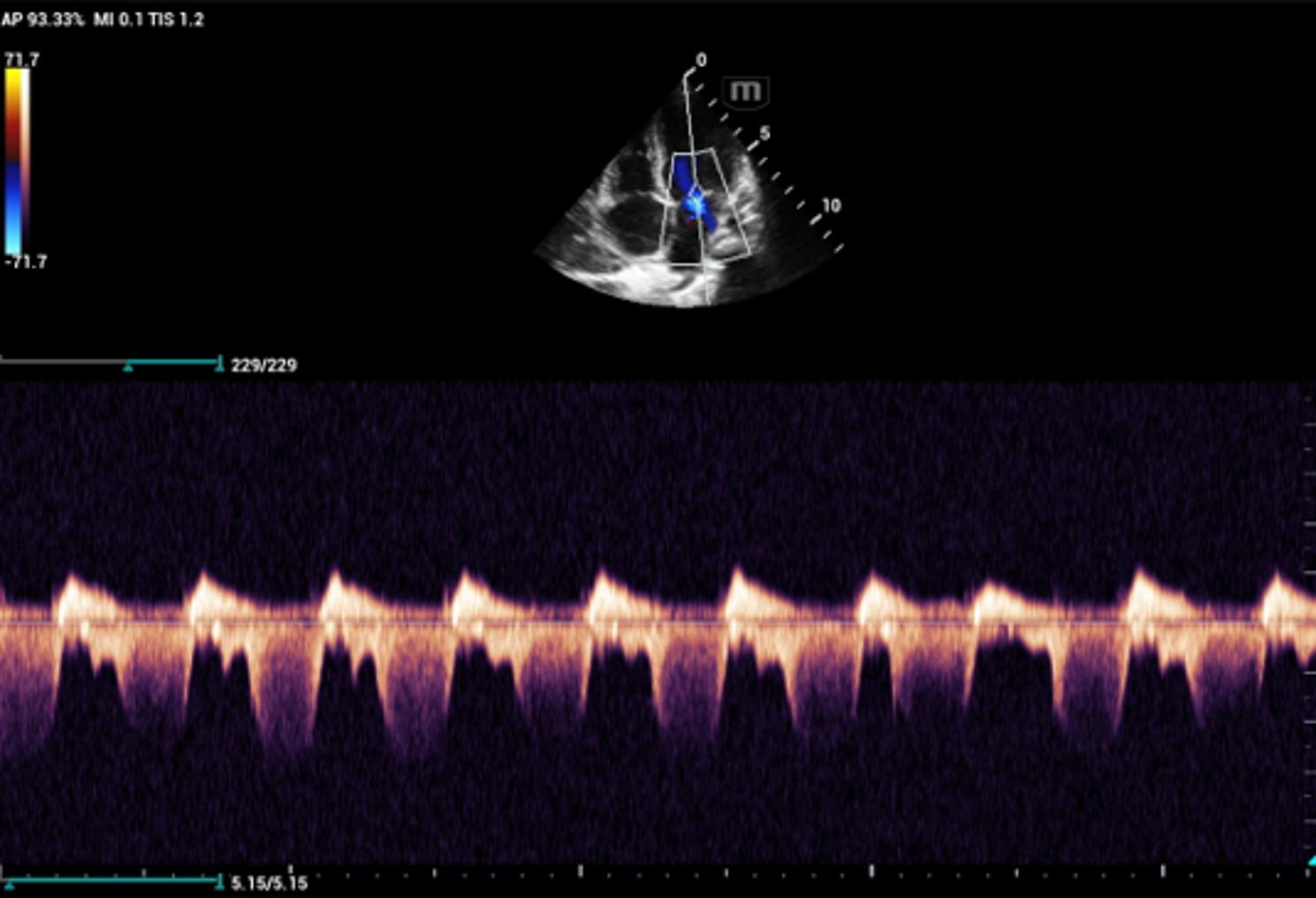Click the 'm' probe orientation marker

[746, 91]
